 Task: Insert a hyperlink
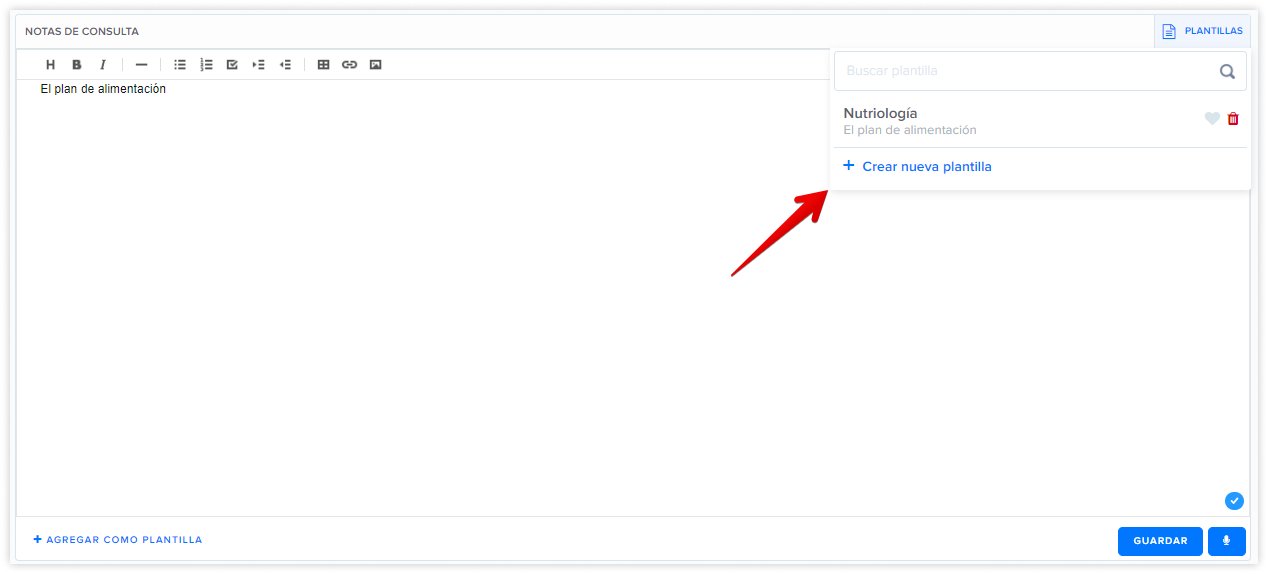tap(349, 65)
